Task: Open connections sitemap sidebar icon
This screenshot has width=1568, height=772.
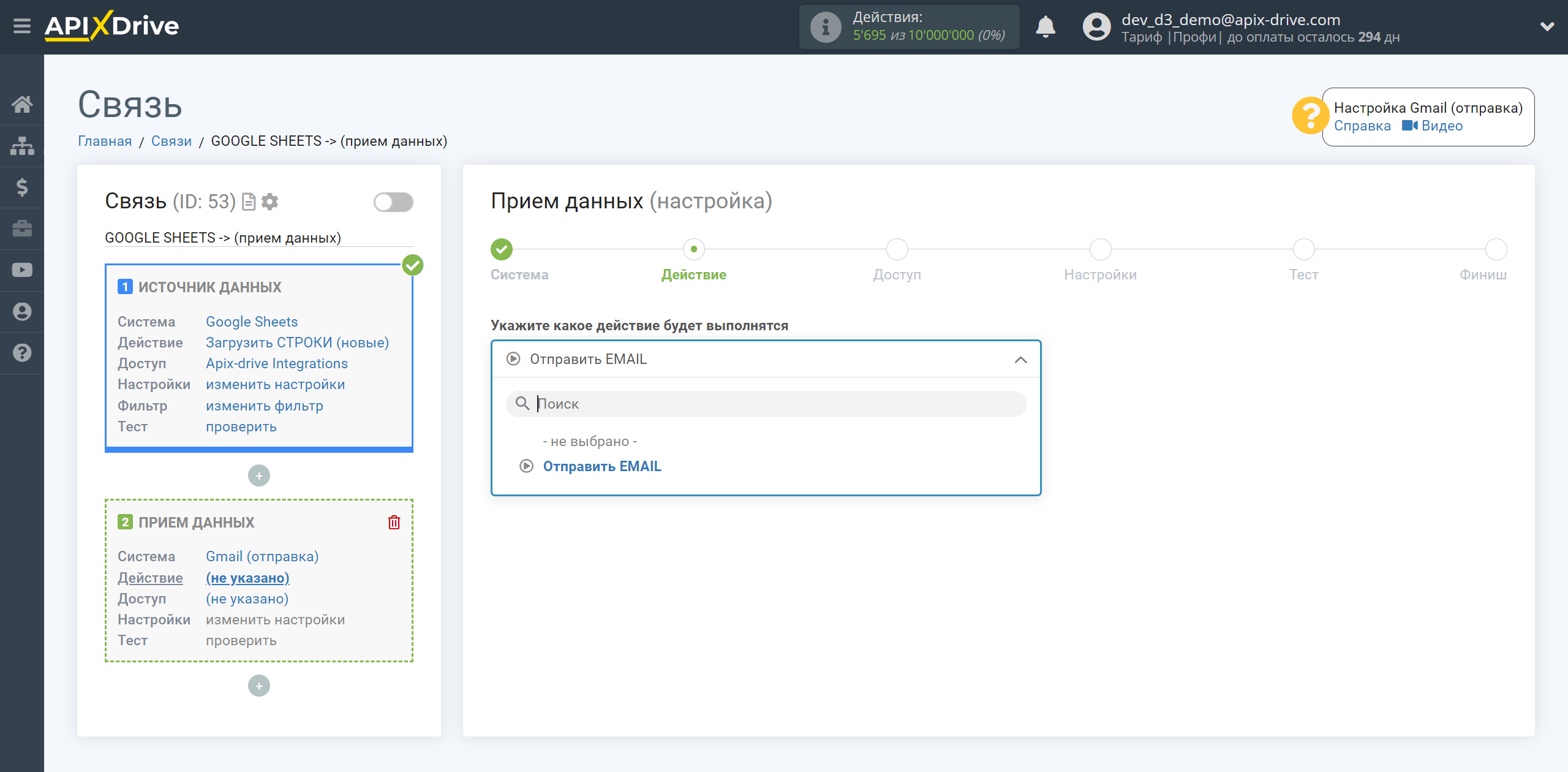Action: pos(22,146)
